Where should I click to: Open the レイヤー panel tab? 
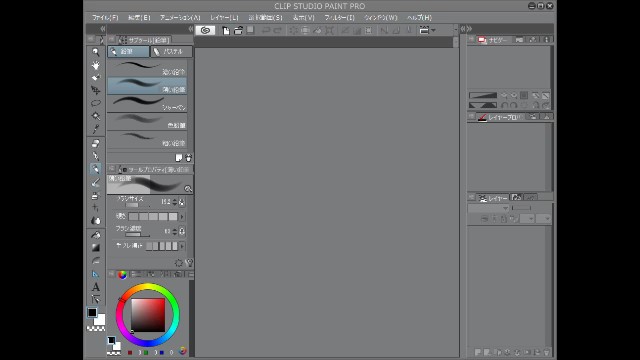tap(493, 198)
